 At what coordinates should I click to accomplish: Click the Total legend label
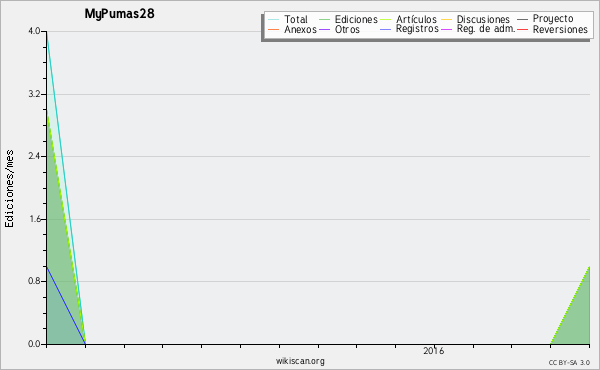(296, 19)
